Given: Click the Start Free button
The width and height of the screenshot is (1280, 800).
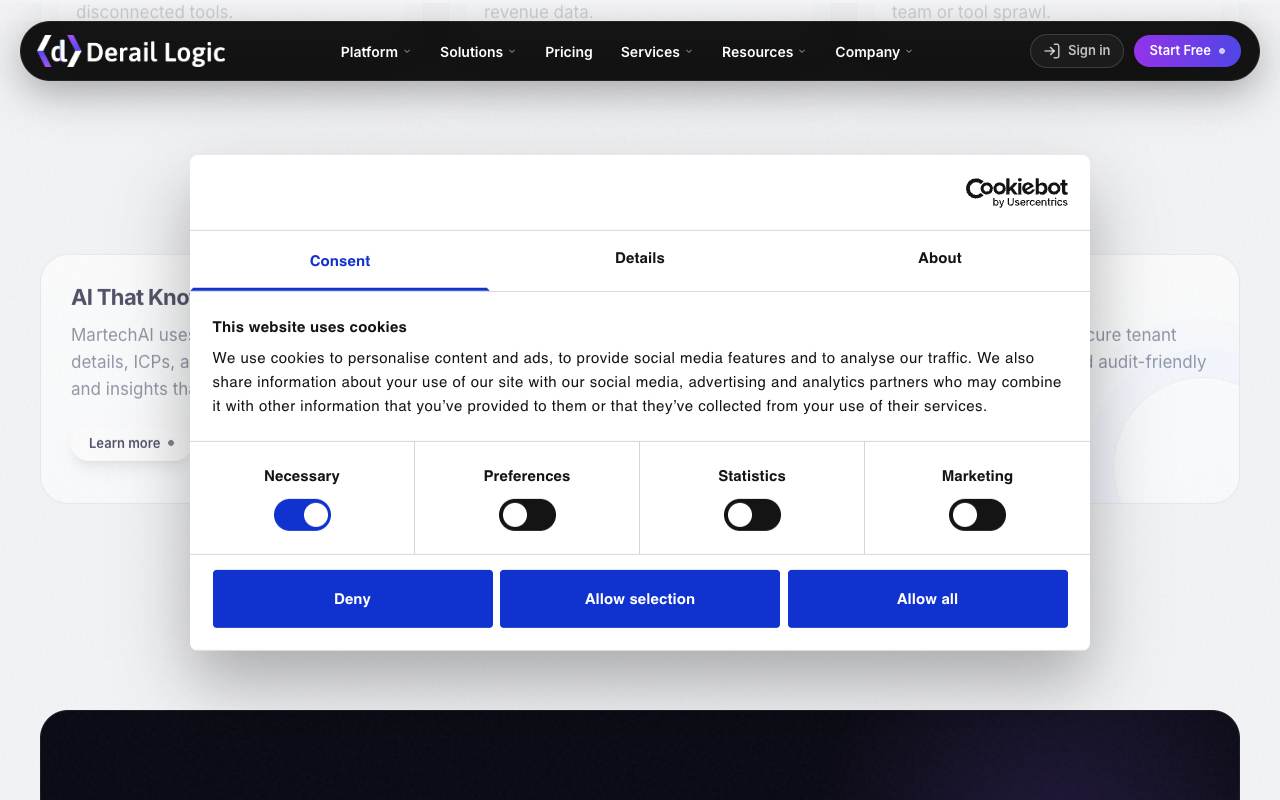Looking at the screenshot, I should click(x=1187, y=51).
